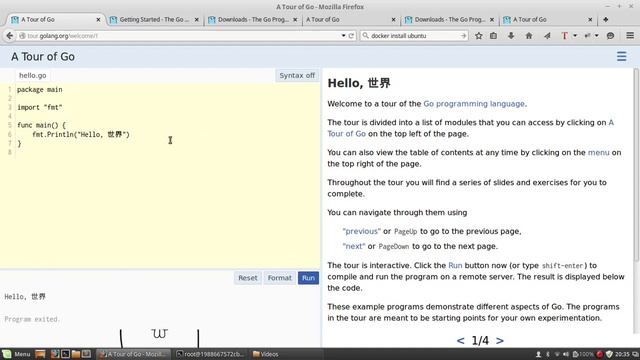
Task: Click the slide content vertical scrollbar
Action: click(x=636, y=165)
